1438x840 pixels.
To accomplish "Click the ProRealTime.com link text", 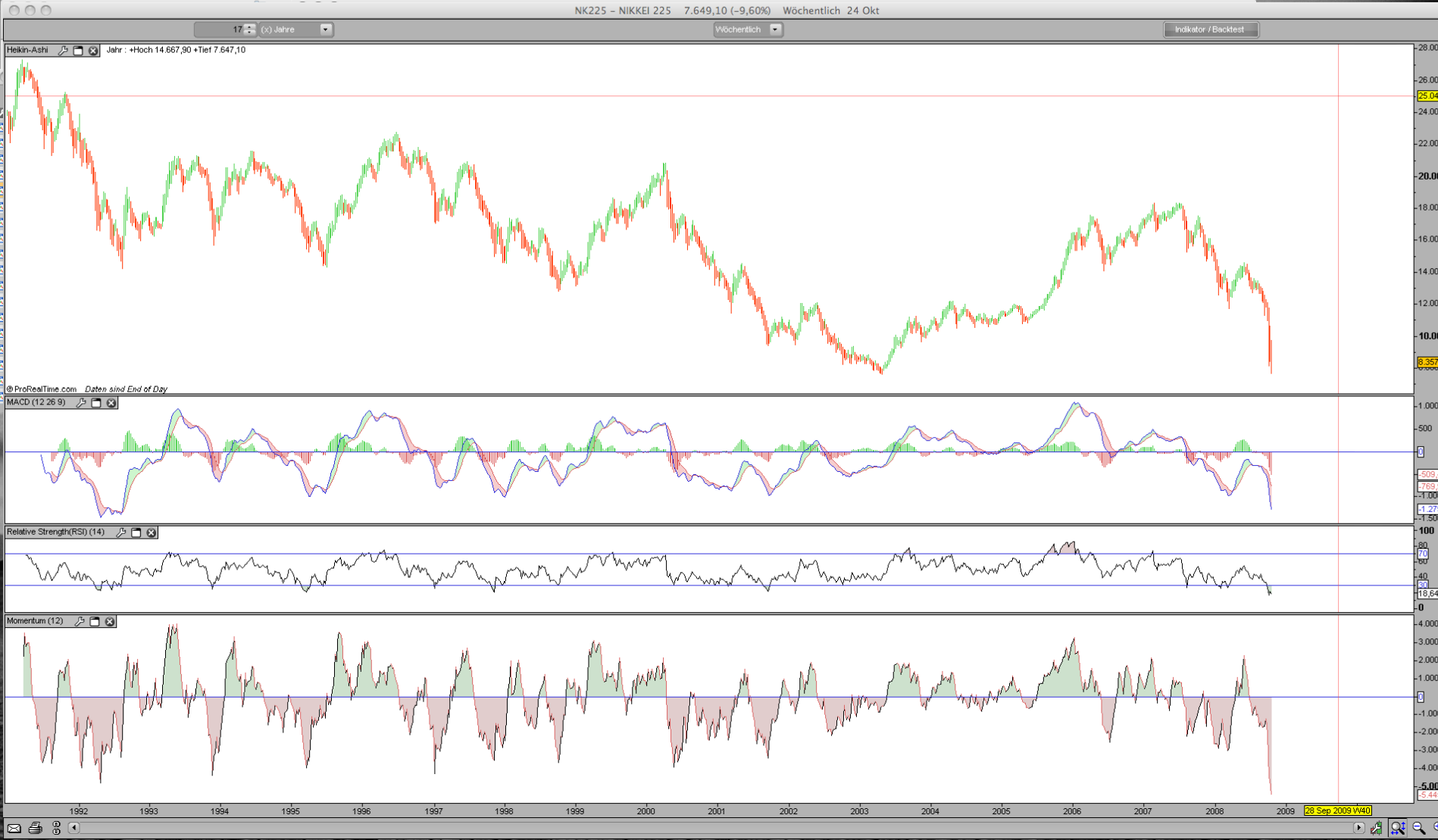I will point(45,389).
